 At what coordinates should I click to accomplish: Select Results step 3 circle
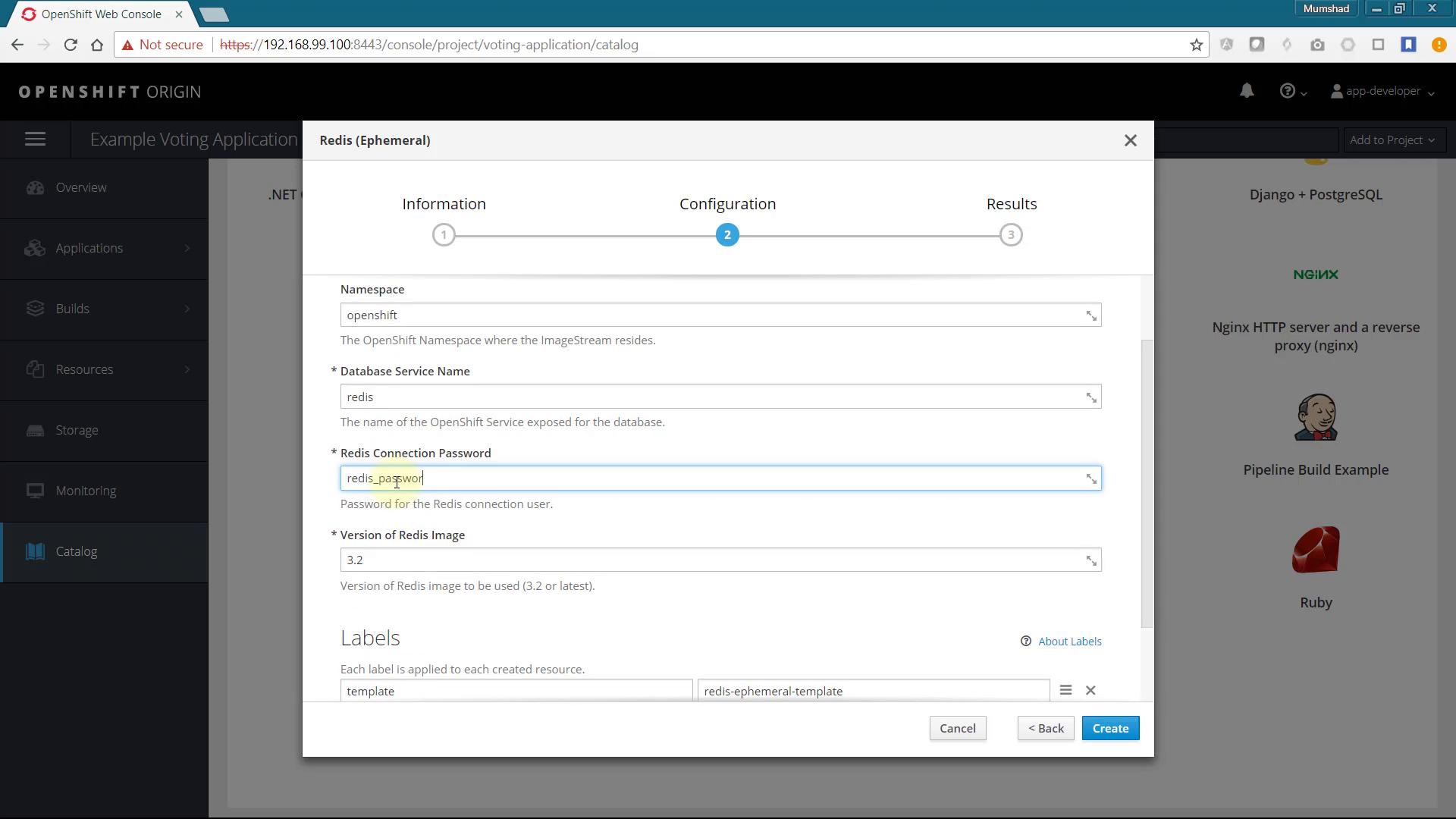click(1011, 235)
